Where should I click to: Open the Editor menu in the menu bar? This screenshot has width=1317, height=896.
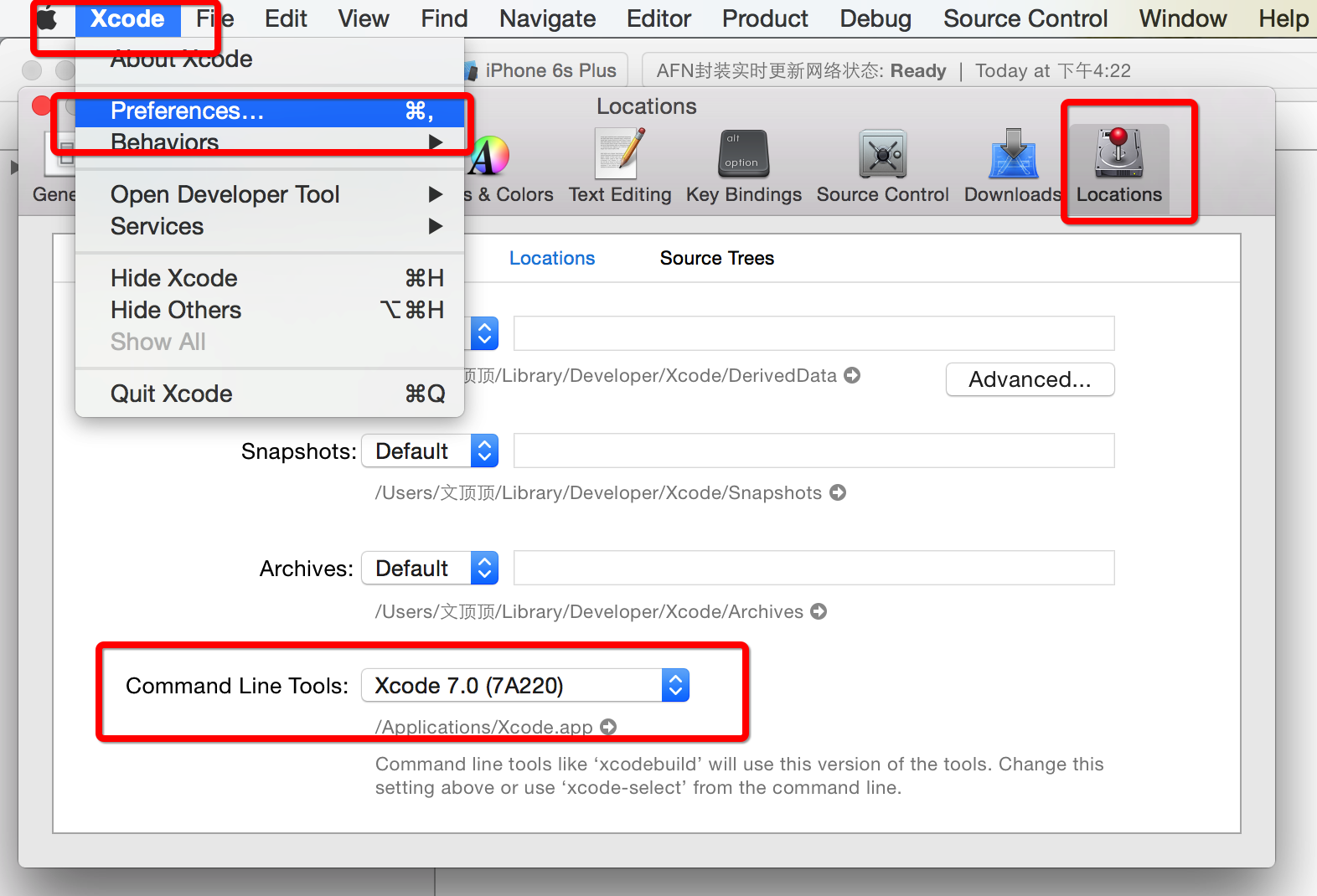coord(658,18)
